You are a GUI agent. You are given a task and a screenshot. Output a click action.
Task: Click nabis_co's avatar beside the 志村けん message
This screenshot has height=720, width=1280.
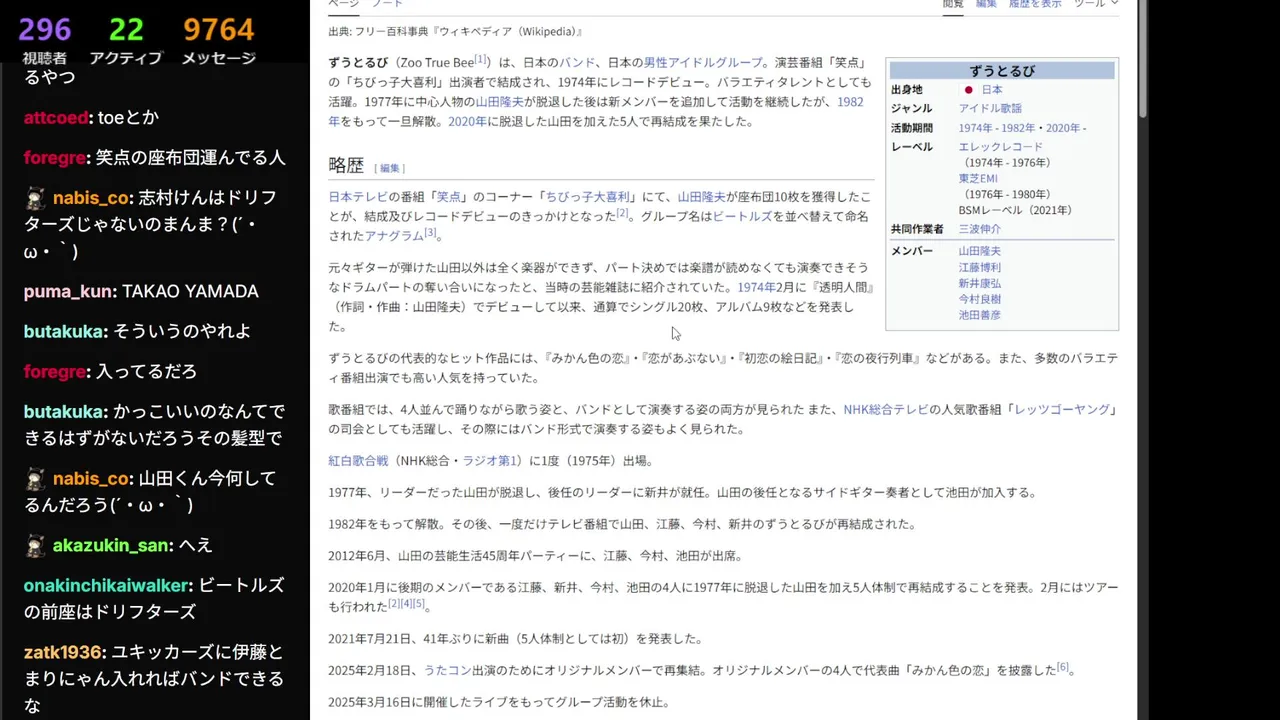[x=35, y=198]
